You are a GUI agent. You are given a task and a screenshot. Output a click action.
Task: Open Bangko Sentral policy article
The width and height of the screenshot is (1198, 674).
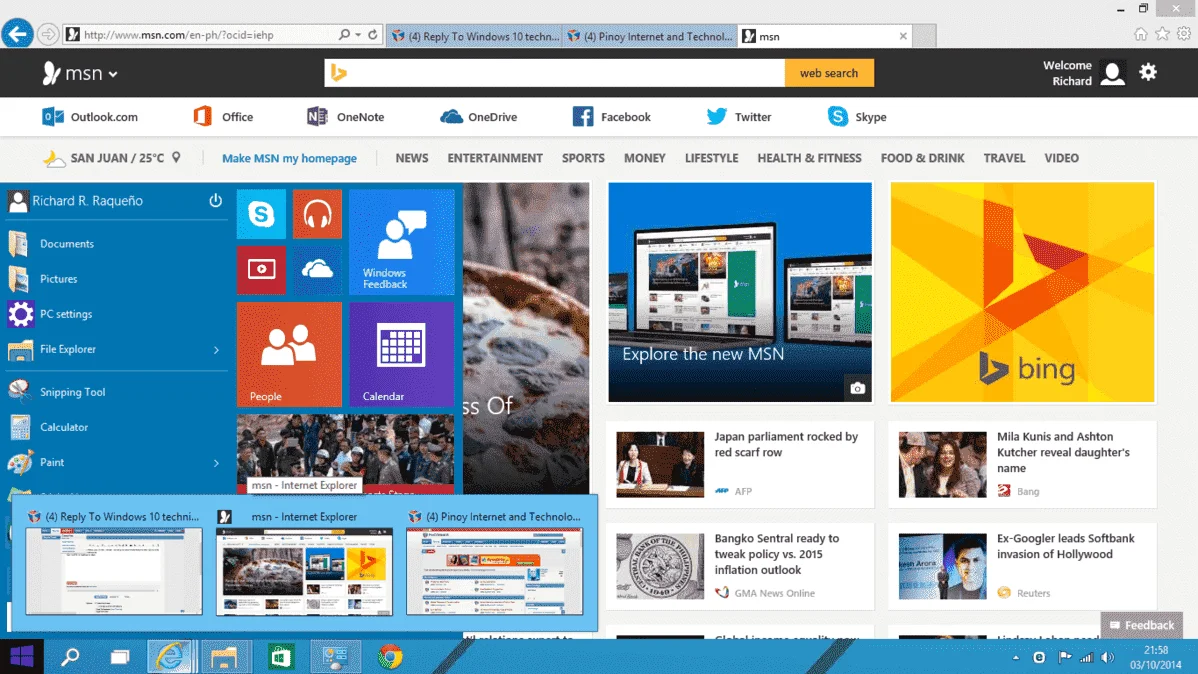740,565
